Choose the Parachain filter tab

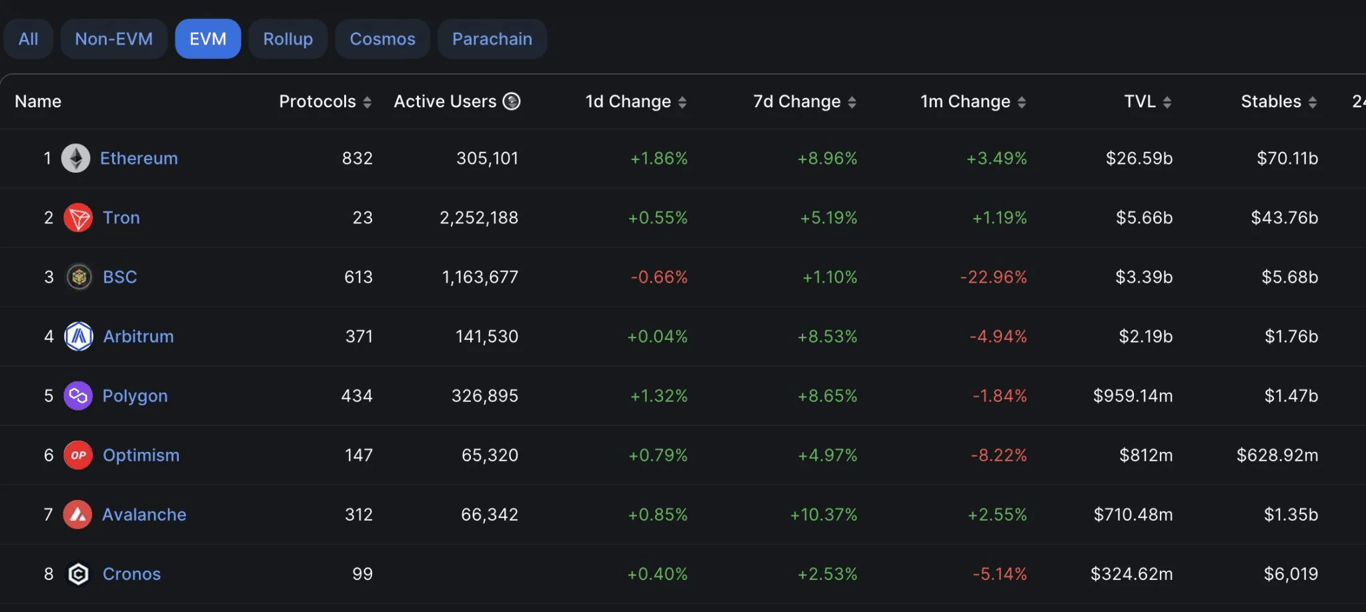pos(492,39)
